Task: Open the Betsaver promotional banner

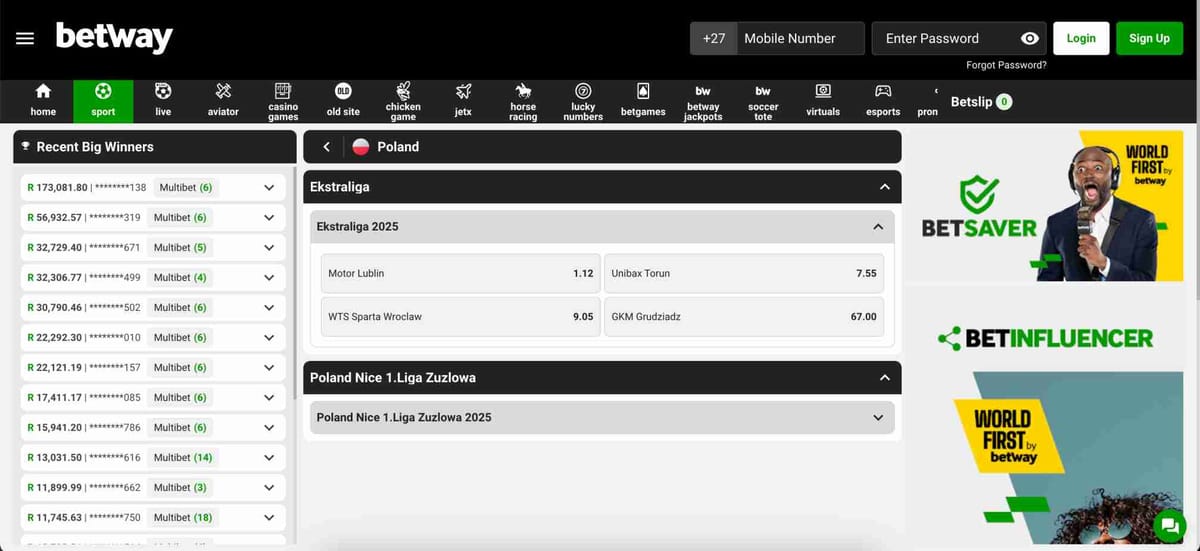Action: click(1043, 206)
